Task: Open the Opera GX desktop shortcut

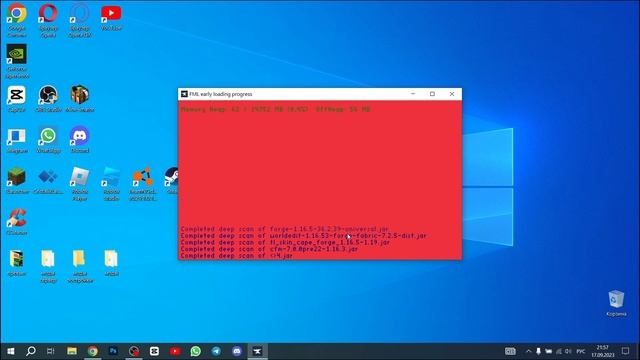Action: coord(80,20)
